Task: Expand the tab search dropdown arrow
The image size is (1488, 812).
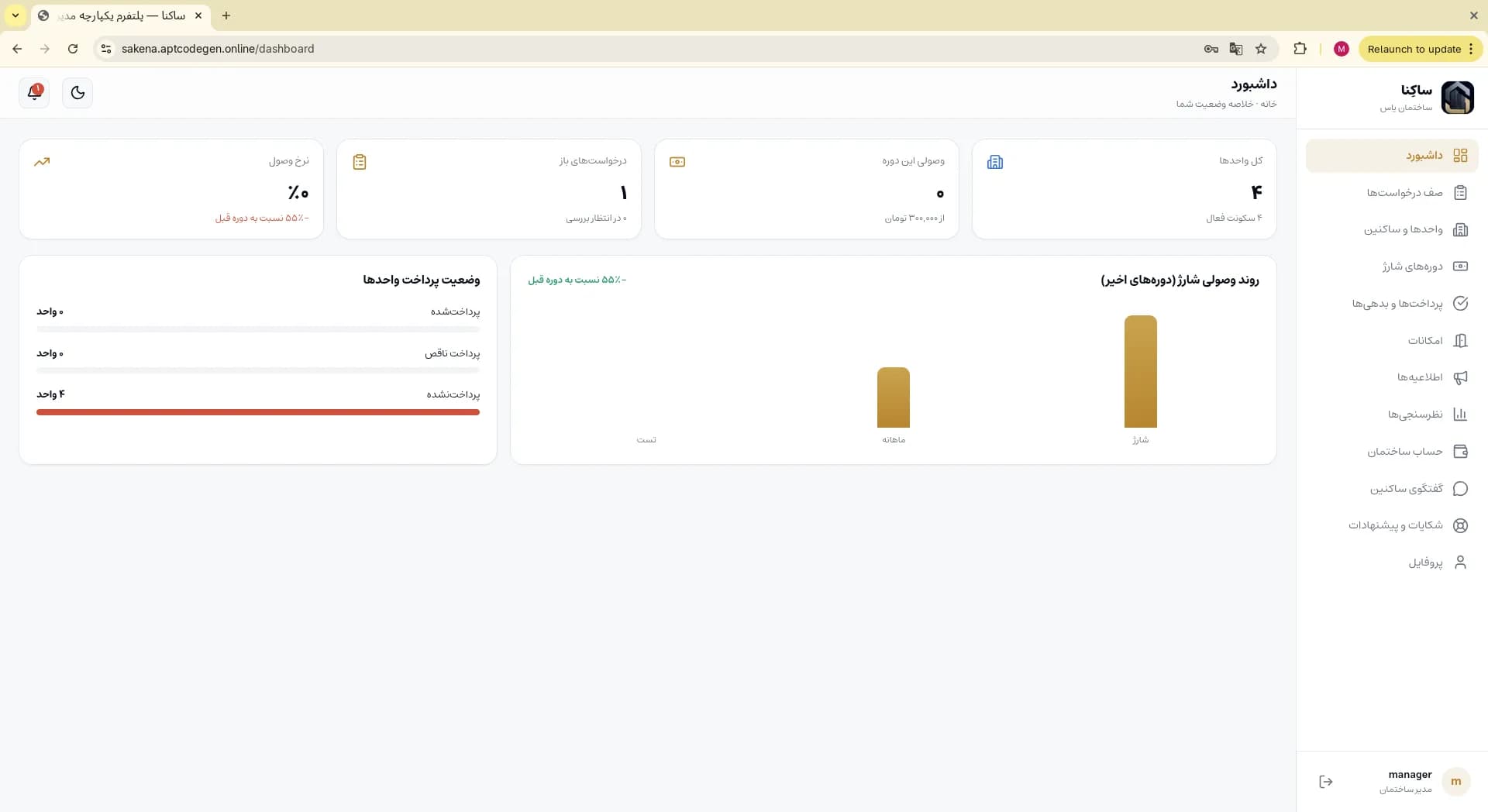Action: [15, 15]
